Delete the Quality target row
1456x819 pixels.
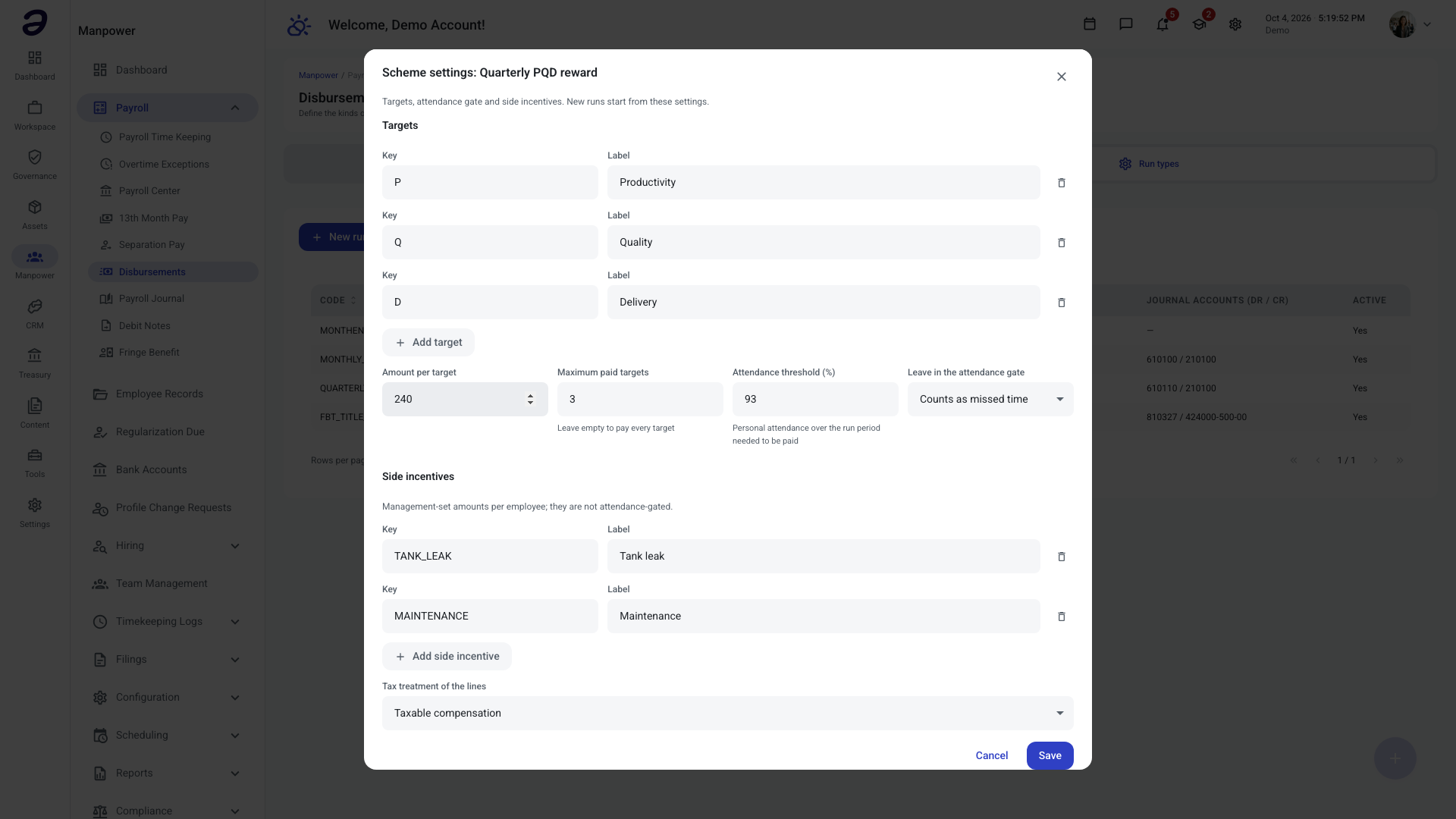1062,243
